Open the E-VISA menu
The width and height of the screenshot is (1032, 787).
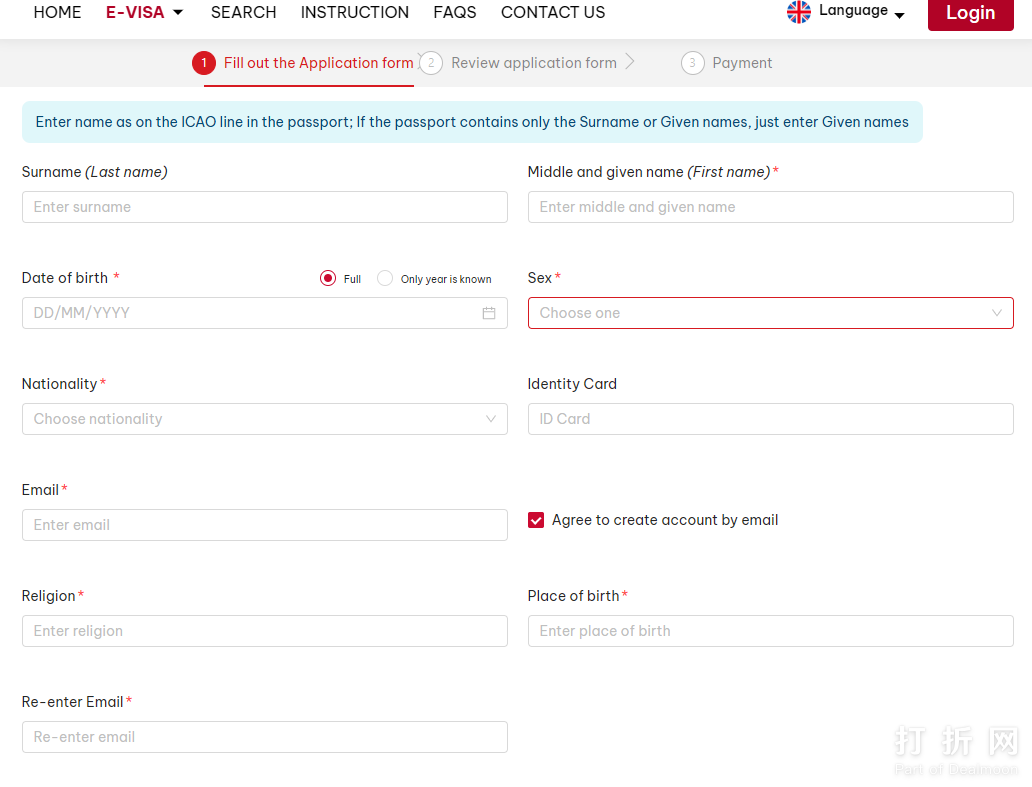[x=144, y=12]
